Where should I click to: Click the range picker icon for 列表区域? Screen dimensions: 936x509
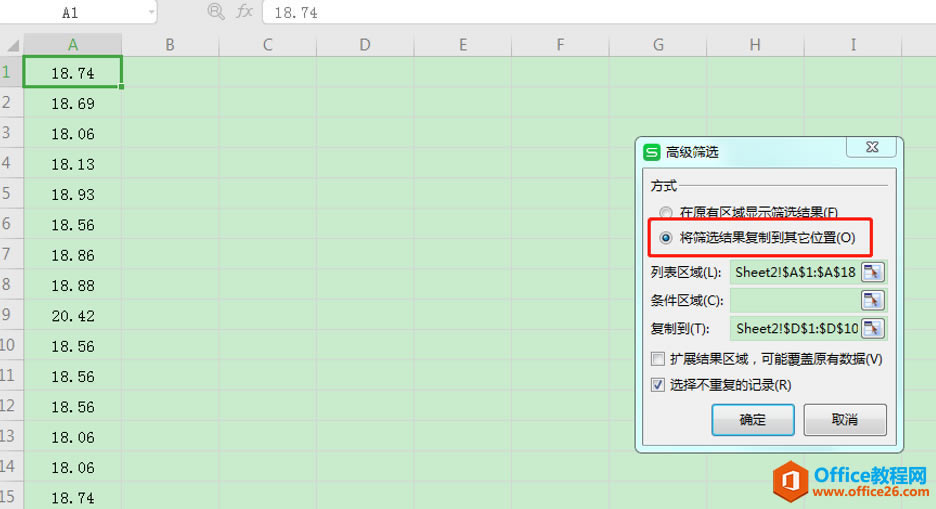873,272
